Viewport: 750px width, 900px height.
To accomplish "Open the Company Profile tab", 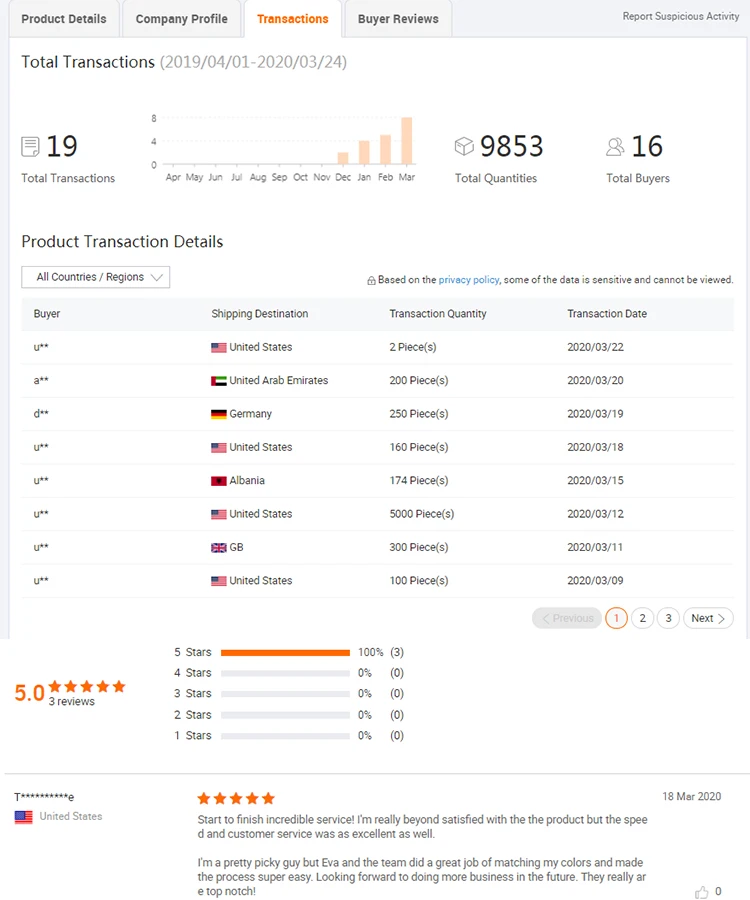I will coord(181,19).
